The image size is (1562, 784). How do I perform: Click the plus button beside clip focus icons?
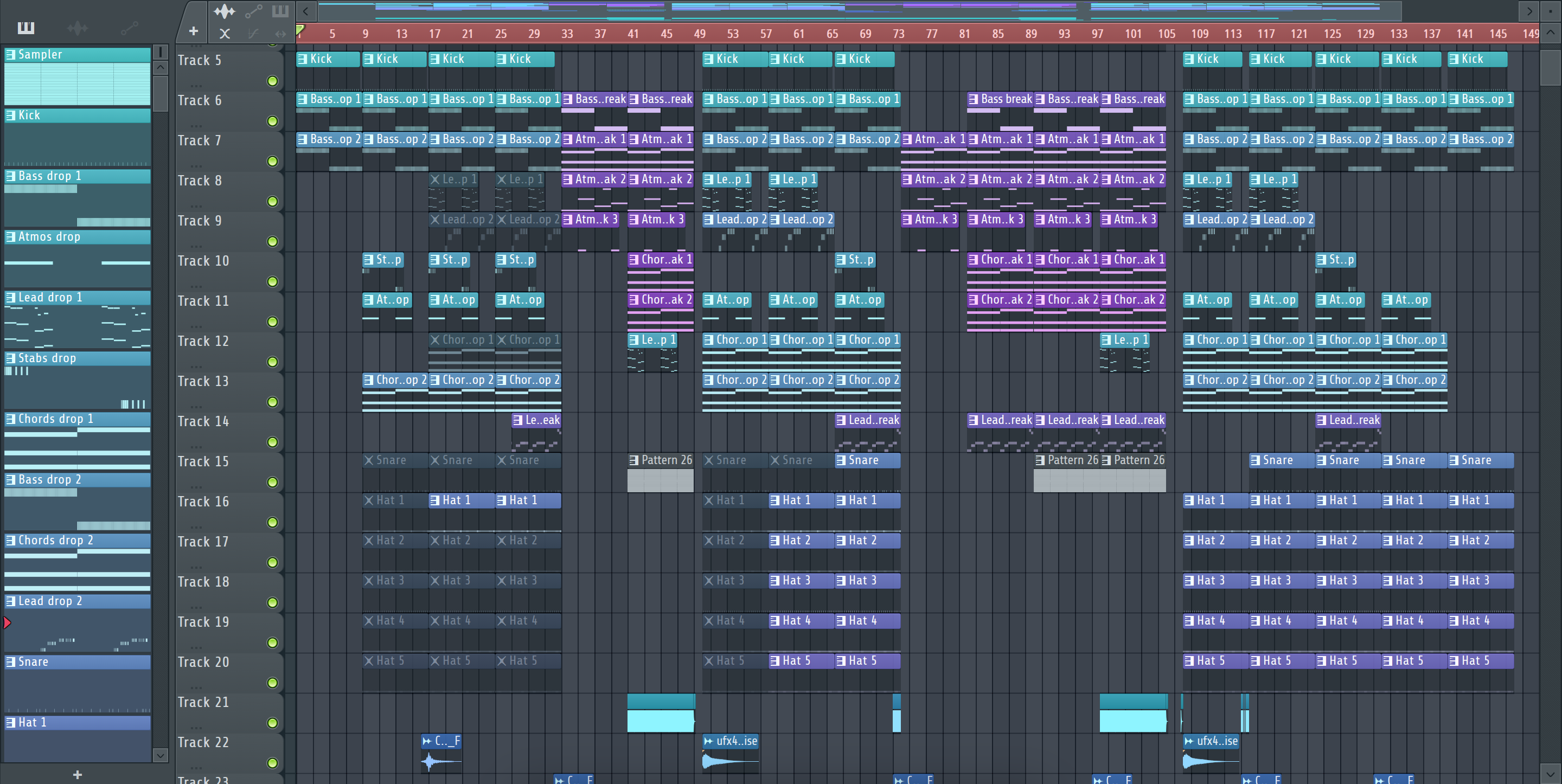point(194,31)
